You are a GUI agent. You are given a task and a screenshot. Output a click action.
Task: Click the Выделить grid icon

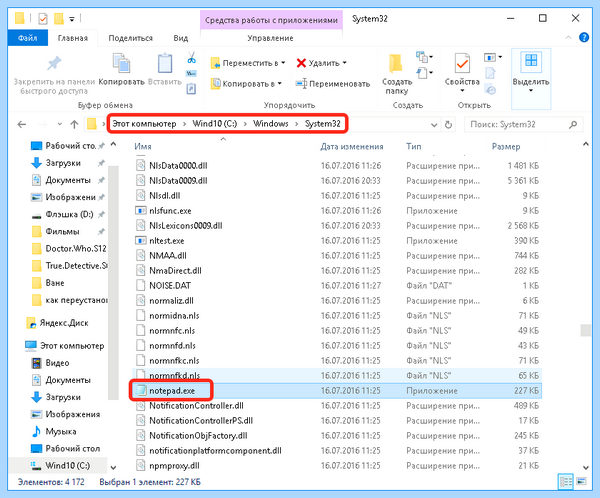pos(531,62)
